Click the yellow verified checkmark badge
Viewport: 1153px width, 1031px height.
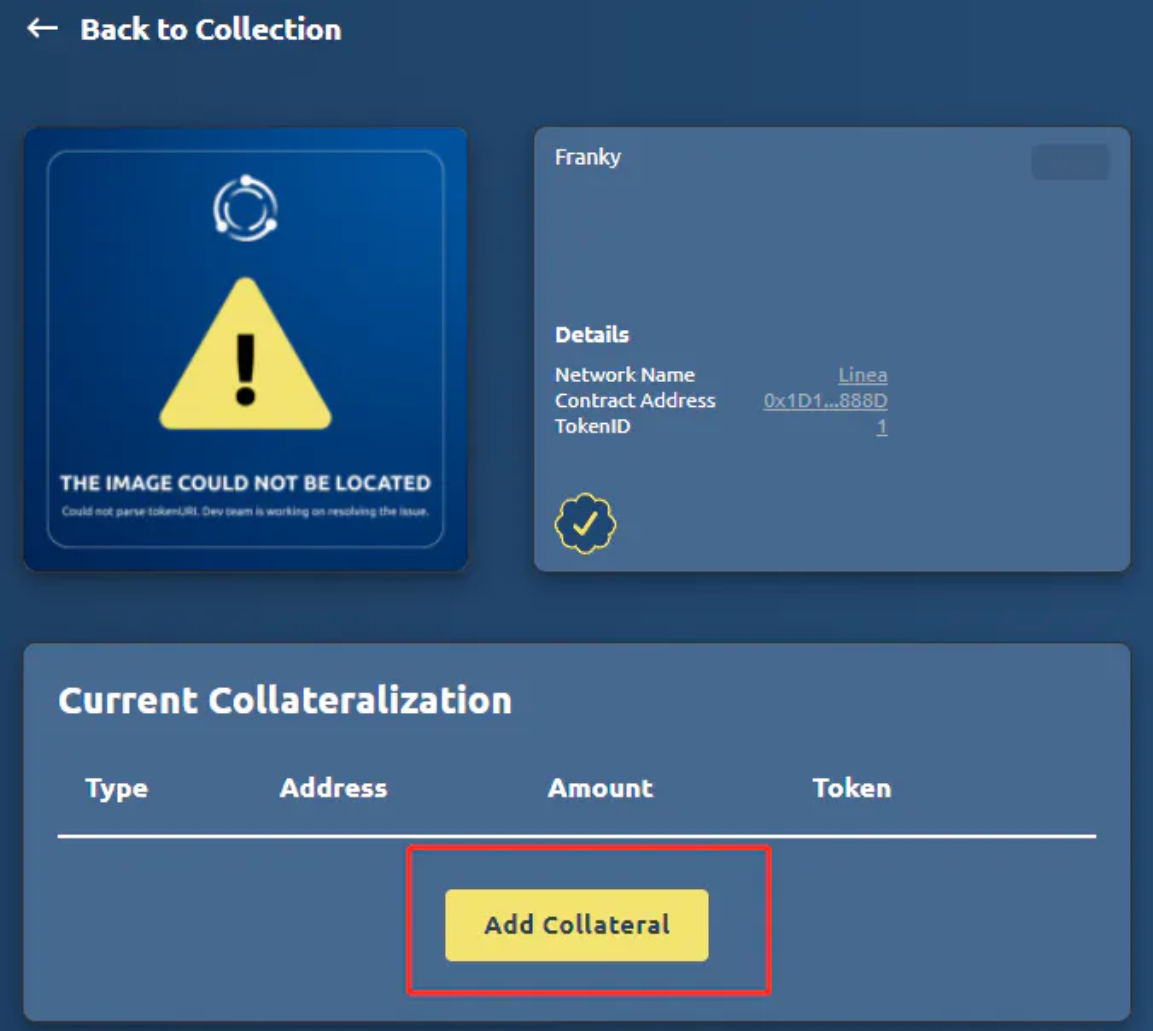[x=585, y=522]
